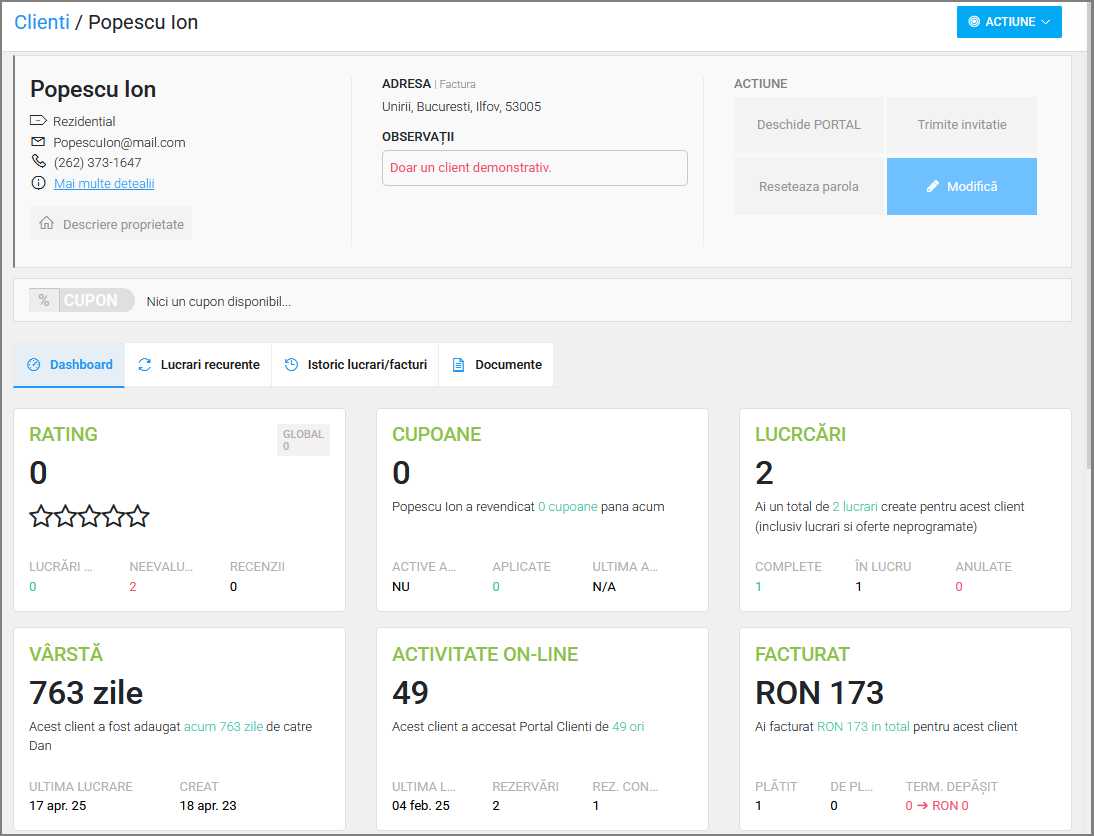This screenshot has width=1094, height=836.
Task: Open the Mai multe detalii link
Action: click(x=104, y=183)
